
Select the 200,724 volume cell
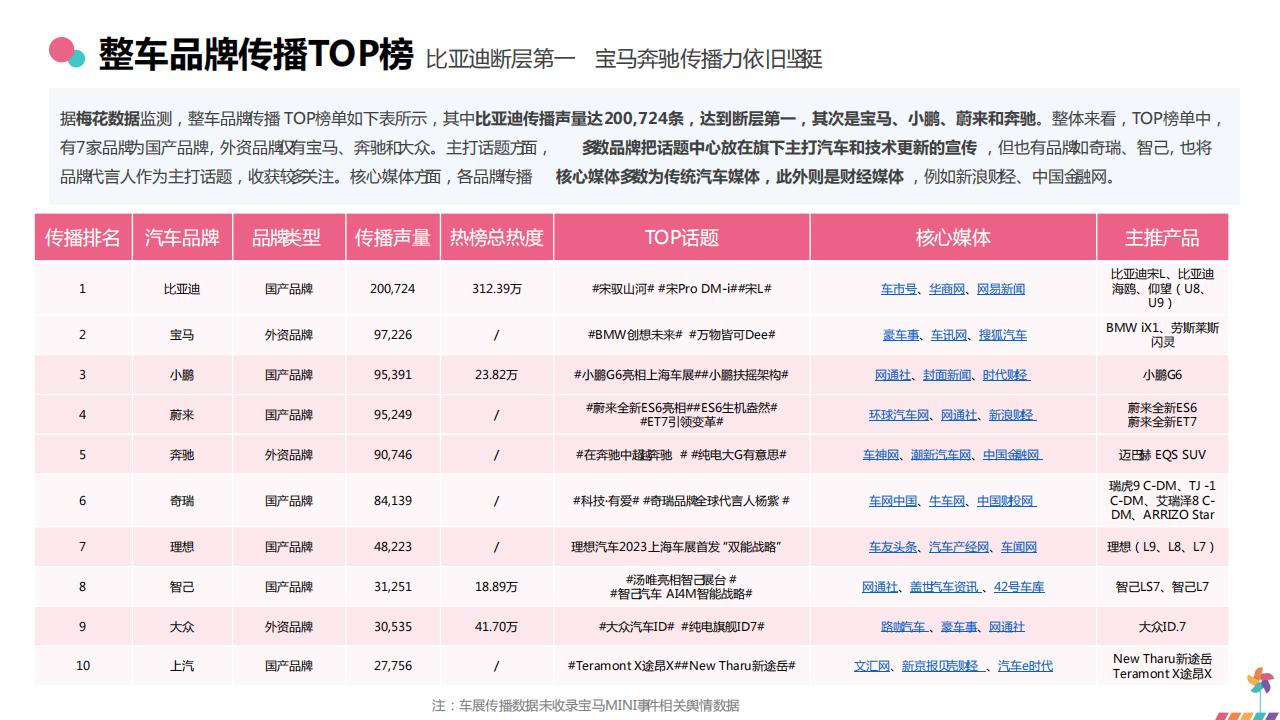tap(393, 289)
